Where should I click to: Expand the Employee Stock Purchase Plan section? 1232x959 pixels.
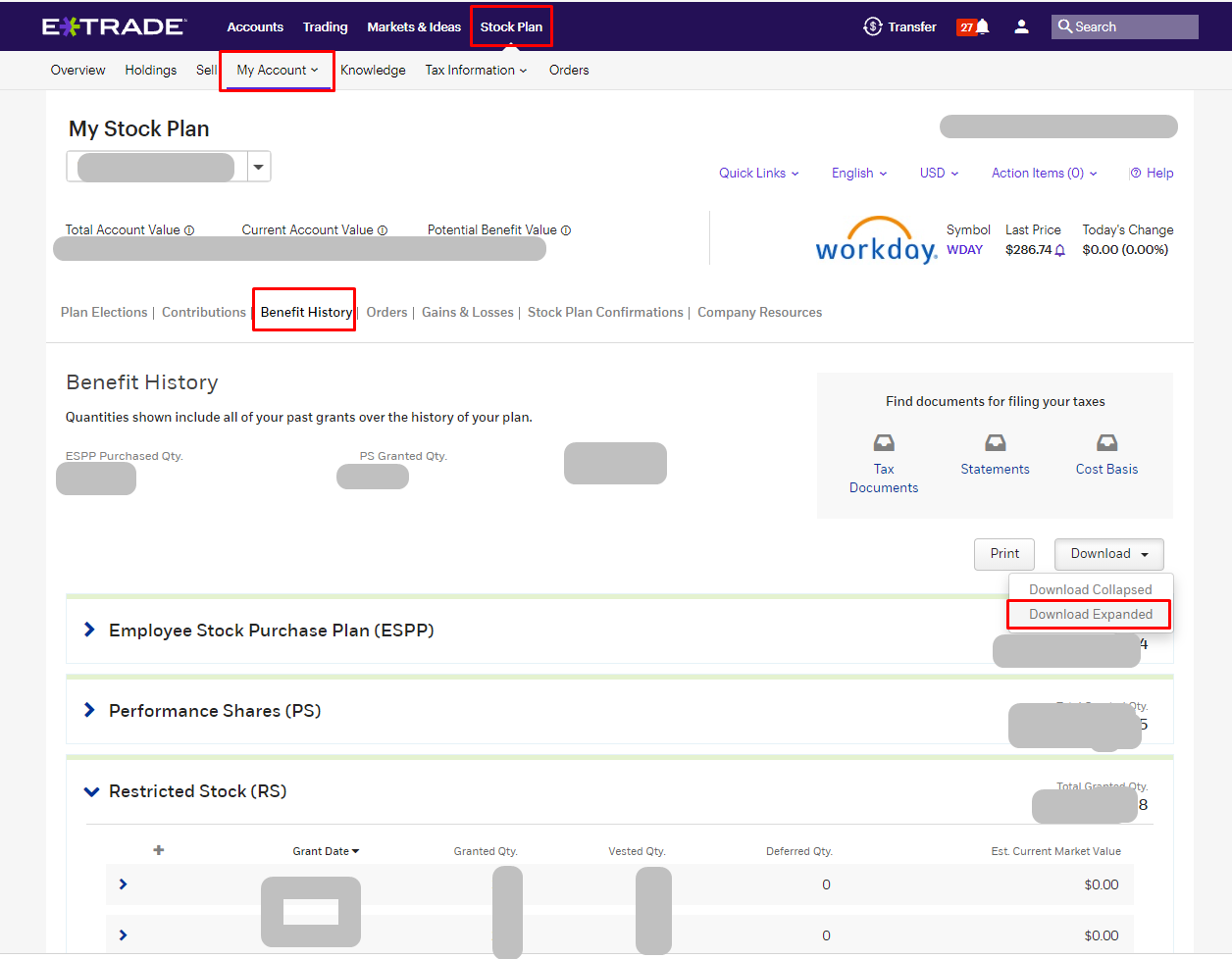(89, 630)
